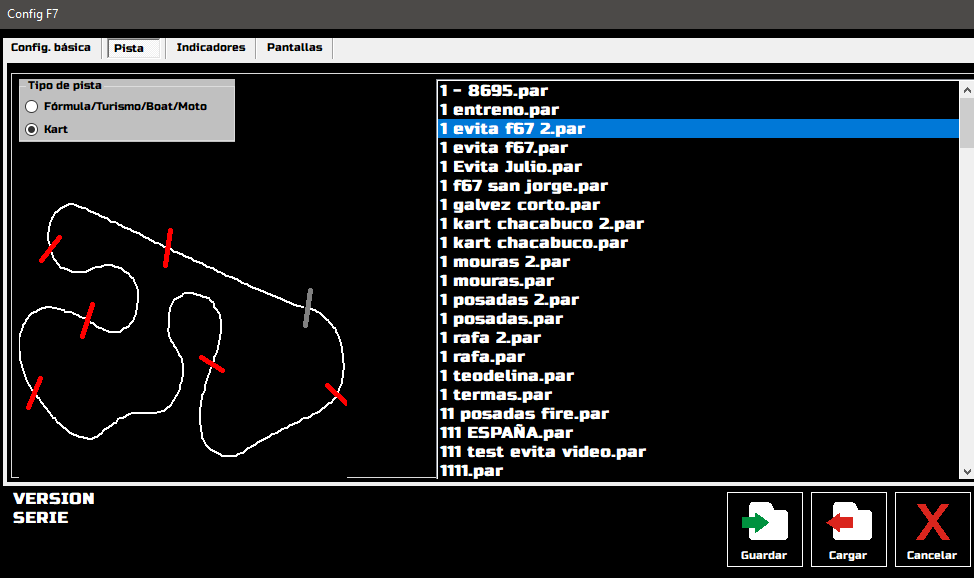
Task: Select file '1 mouras.par'
Action: click(x=699, y=281)
